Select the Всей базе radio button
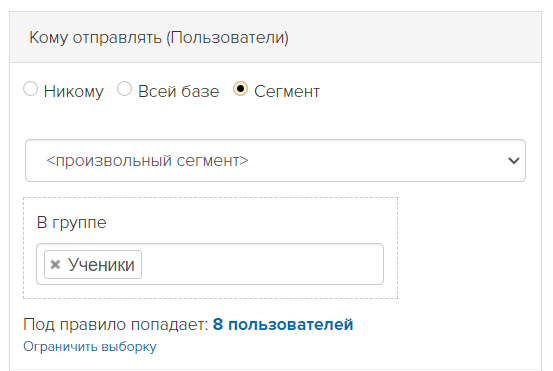Image resolution: width=553 pixels, height=371 pixels. pos(124,89)
